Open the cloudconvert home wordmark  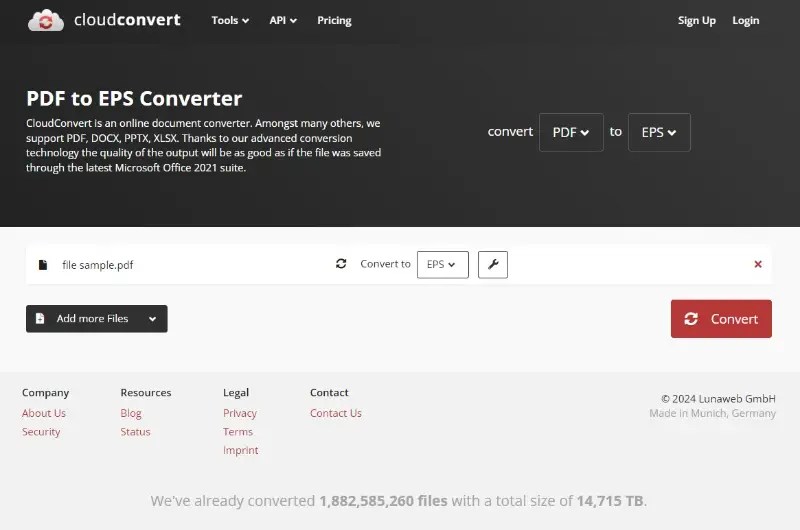[127, 20]
